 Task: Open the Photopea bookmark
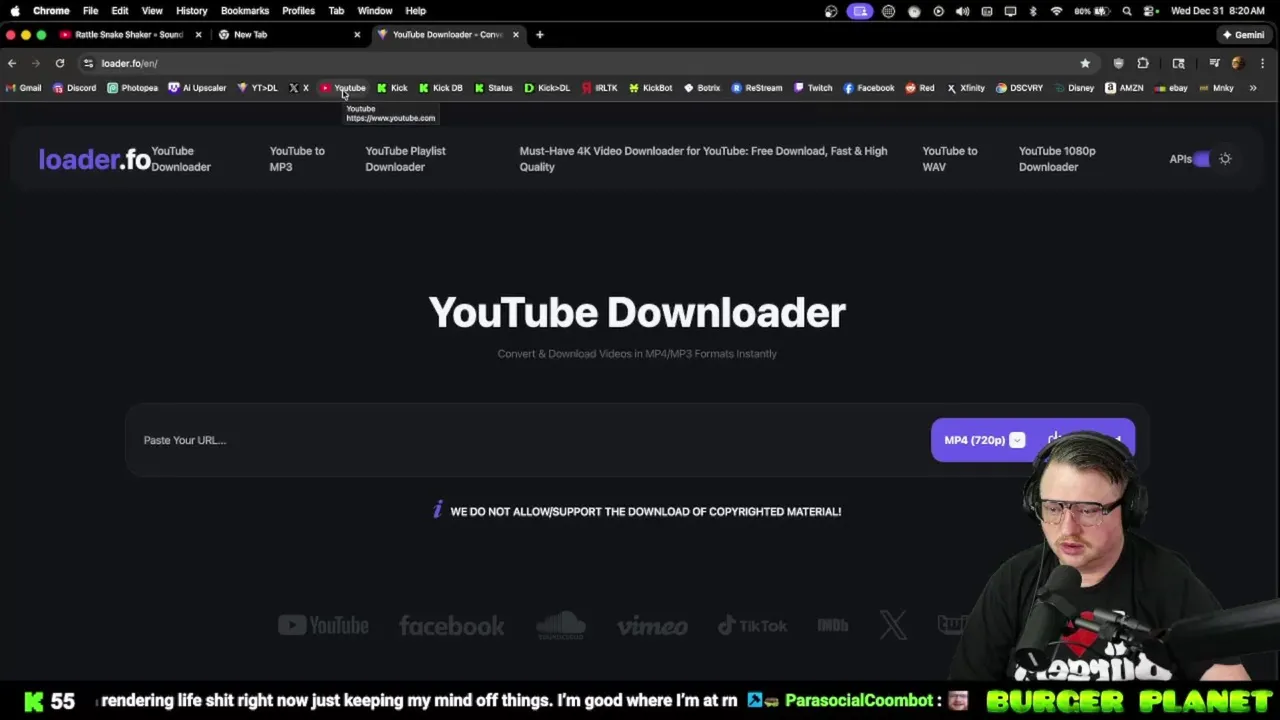tap(133, 88)
